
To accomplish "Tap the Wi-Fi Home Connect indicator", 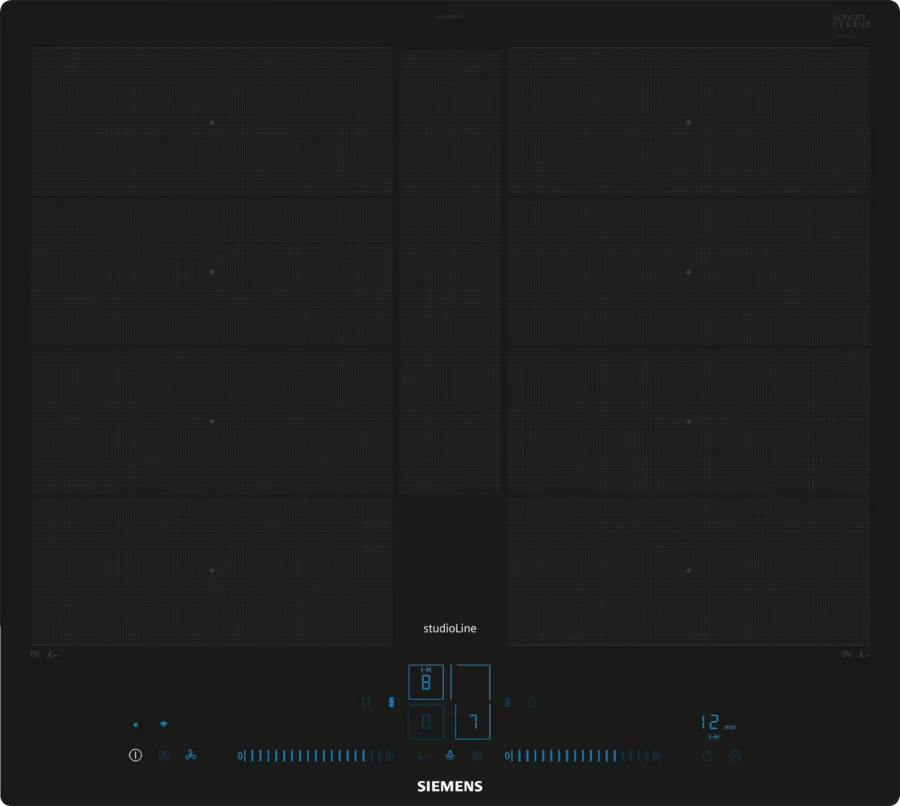I will click(x=164, y=723).
